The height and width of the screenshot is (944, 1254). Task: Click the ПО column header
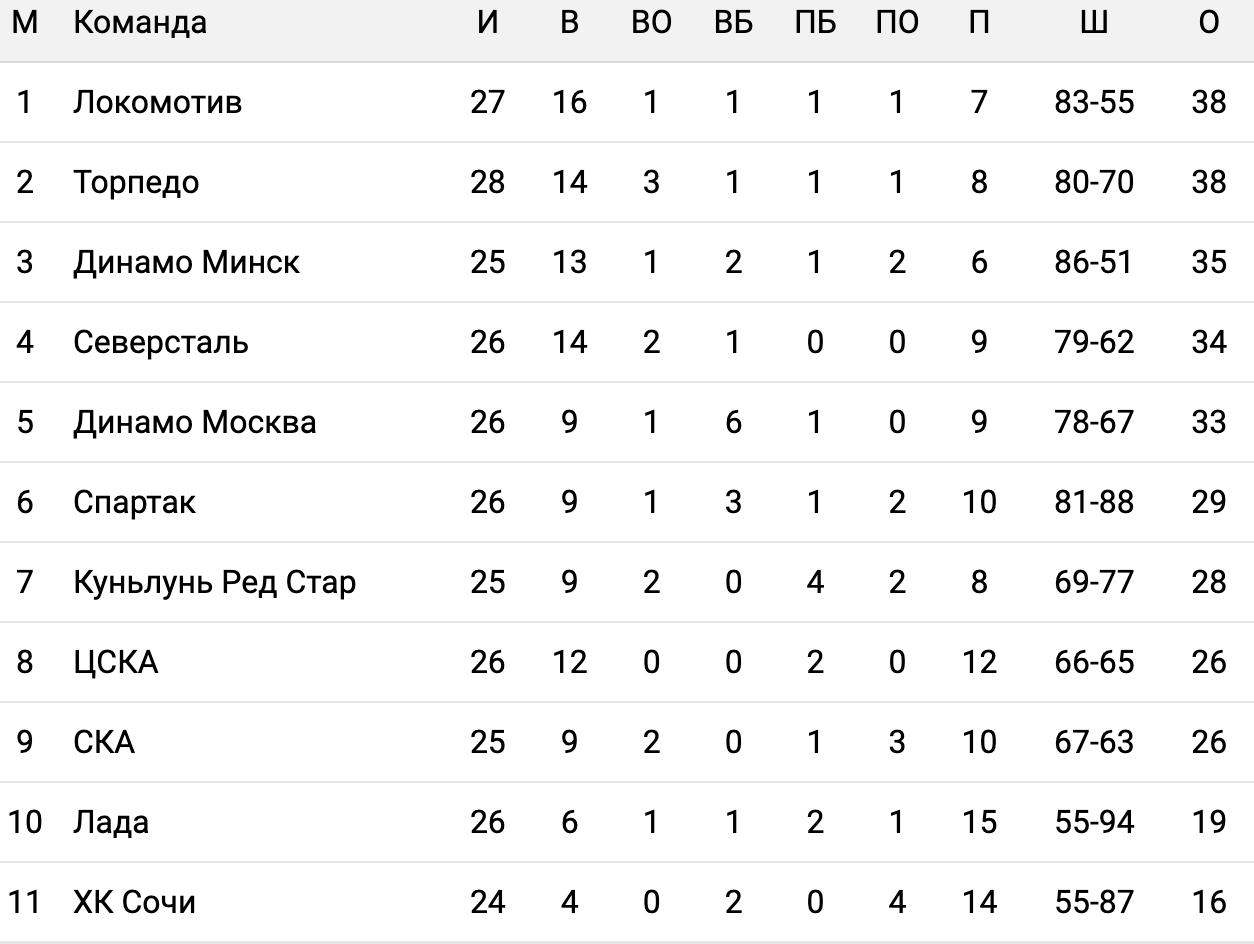coord(897,22)
